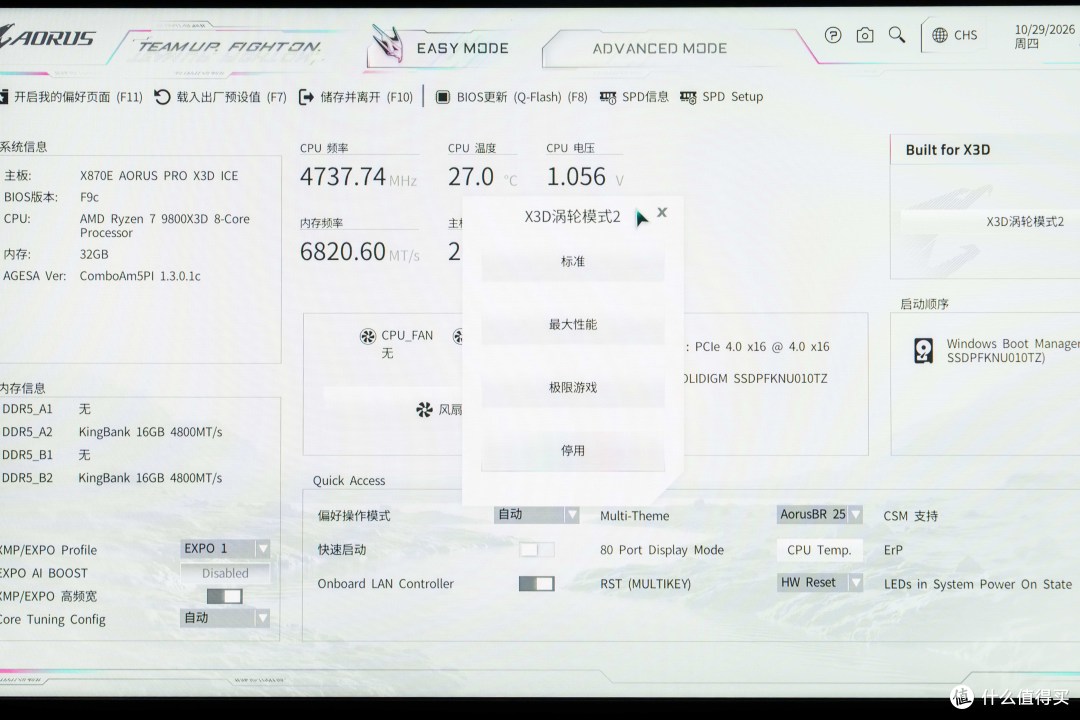Open the EXPO 1 profile dropdown
Screen dimensions: 1080x720
tap(225, 548)
